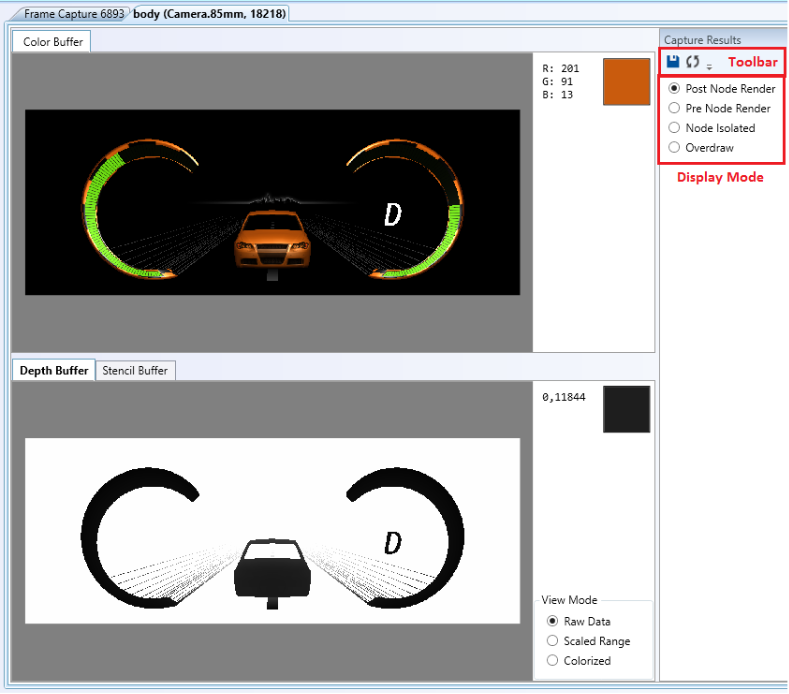Click the color buffer render image

272,202
